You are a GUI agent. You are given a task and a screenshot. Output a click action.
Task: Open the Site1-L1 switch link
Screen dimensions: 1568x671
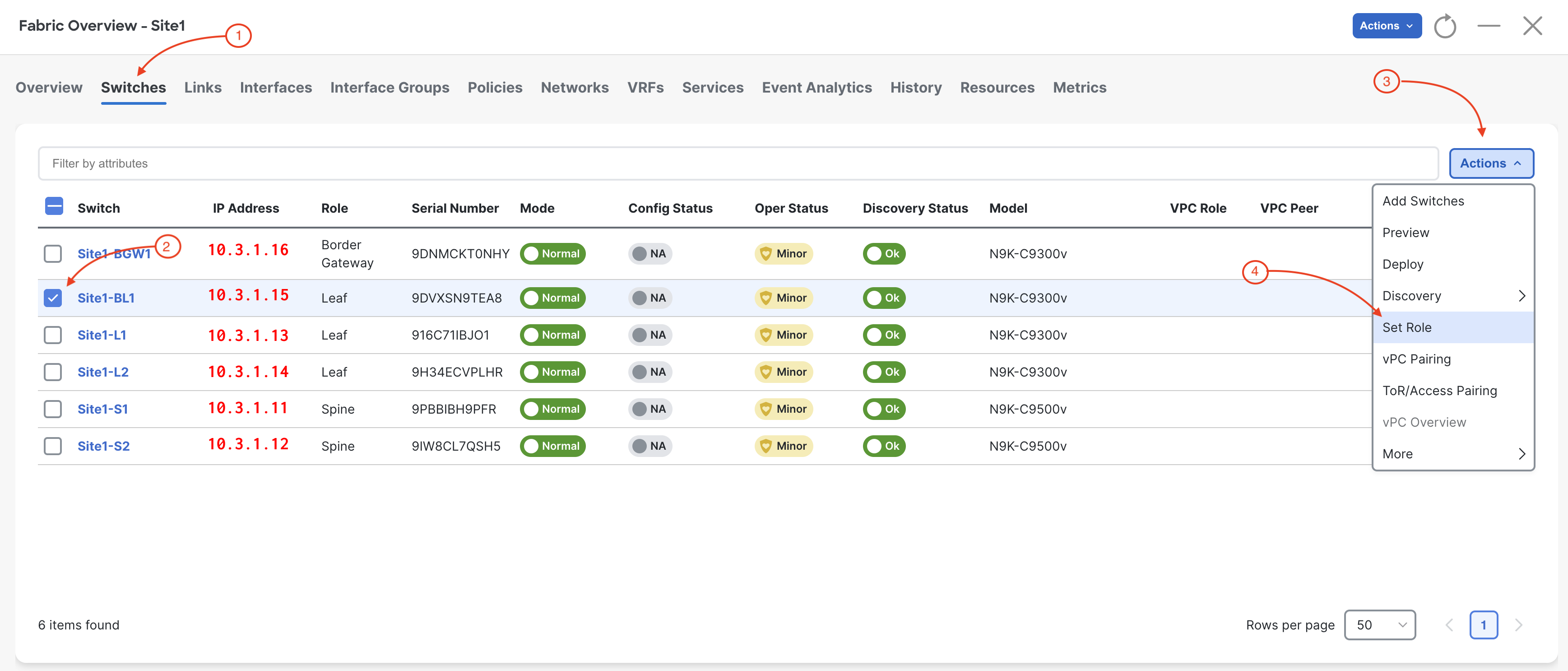pyautogui.click(x=102, y=335)
